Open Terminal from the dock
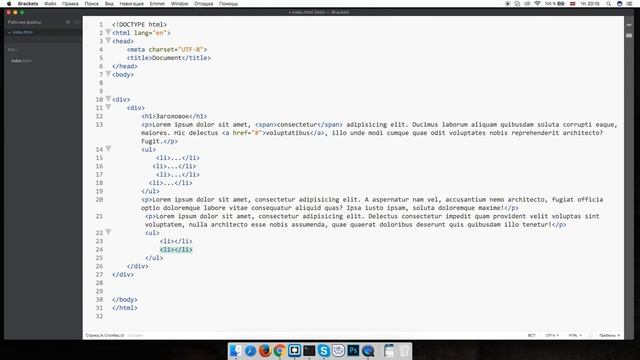Screen dimensions: 640x360 (309, 351)
